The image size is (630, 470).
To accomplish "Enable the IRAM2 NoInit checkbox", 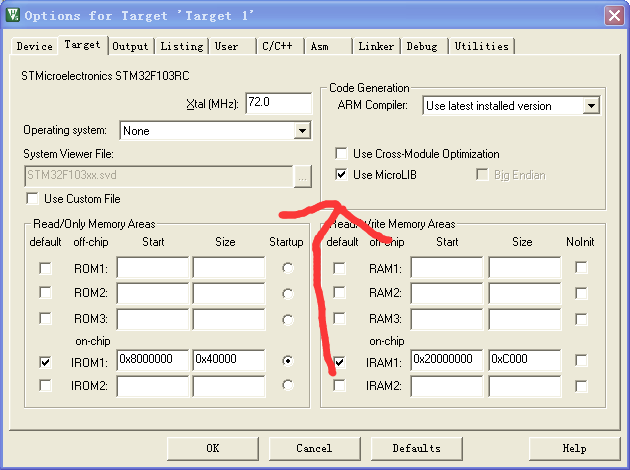I will click(x=581, y=386).
